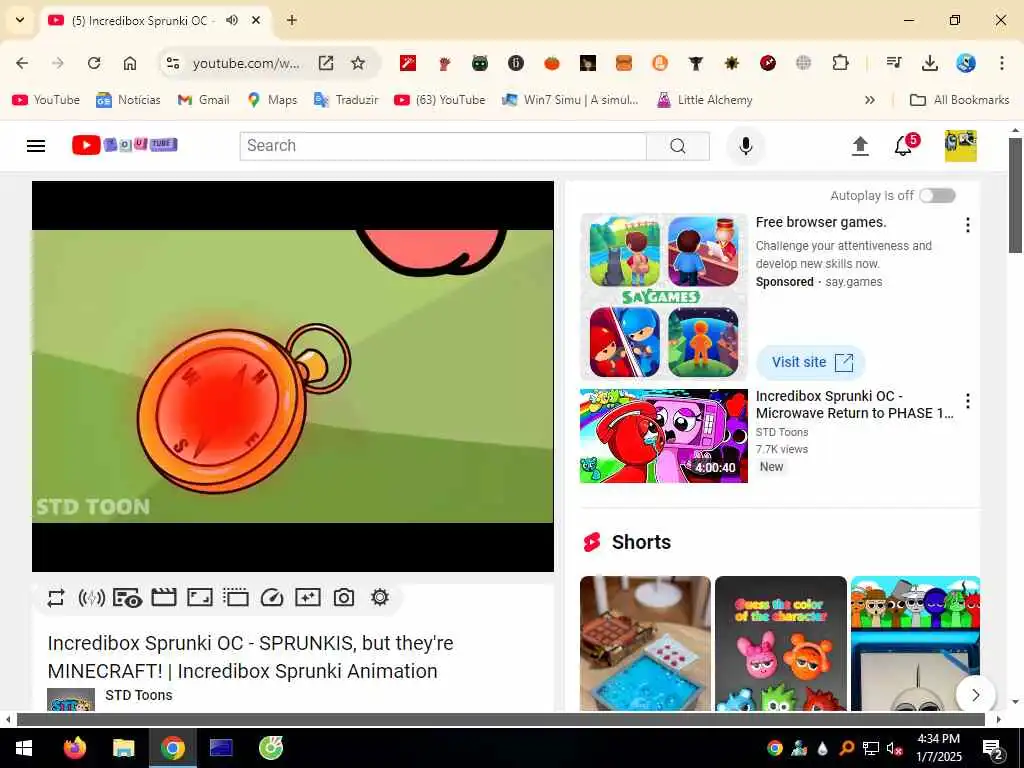The image size is (1024, 768).
Task: Open Chrome three-dot menu
Action: coord(1002,63)
